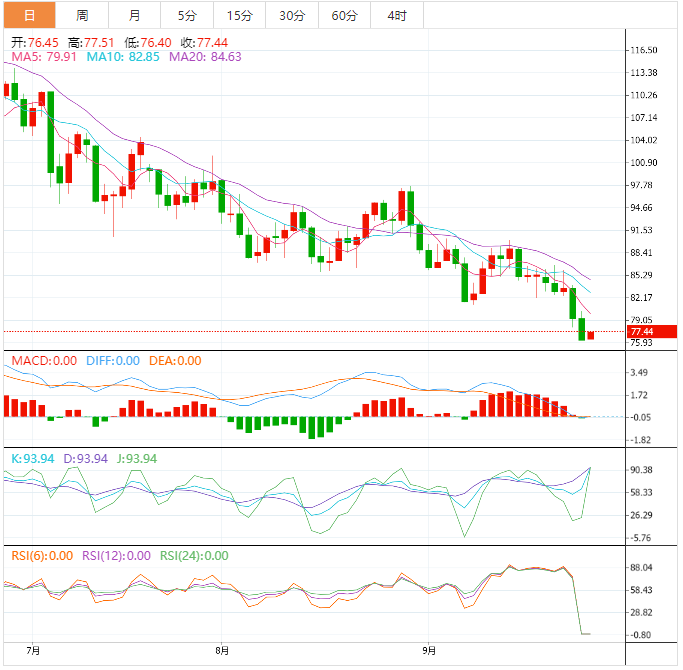Click the -1.82 MACD axis label
Viewport: 683px width, 670px height.
tap(639, 440)
